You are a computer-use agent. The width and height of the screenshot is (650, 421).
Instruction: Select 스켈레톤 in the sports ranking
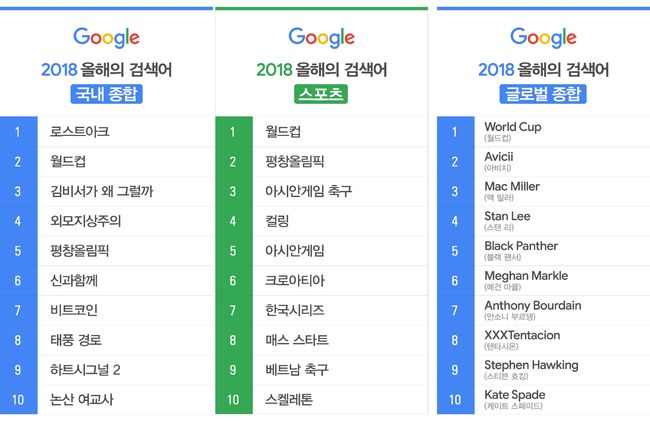coord(289,400)
